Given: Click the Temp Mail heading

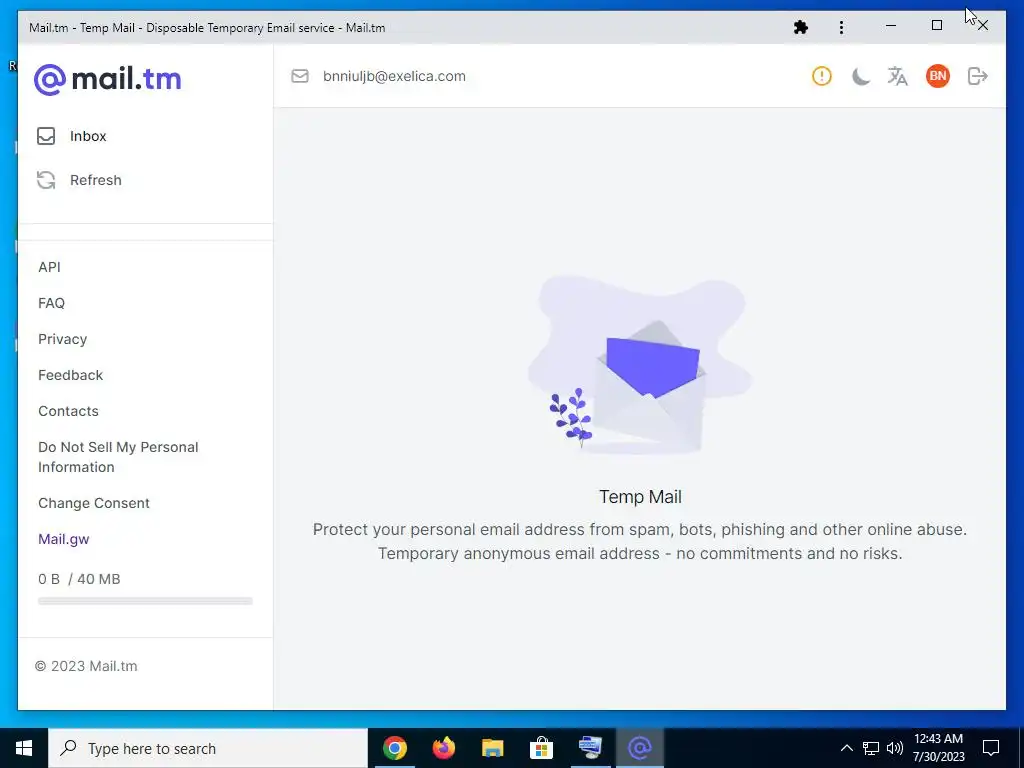Looking at the screenshot, I should click(640, 497).
